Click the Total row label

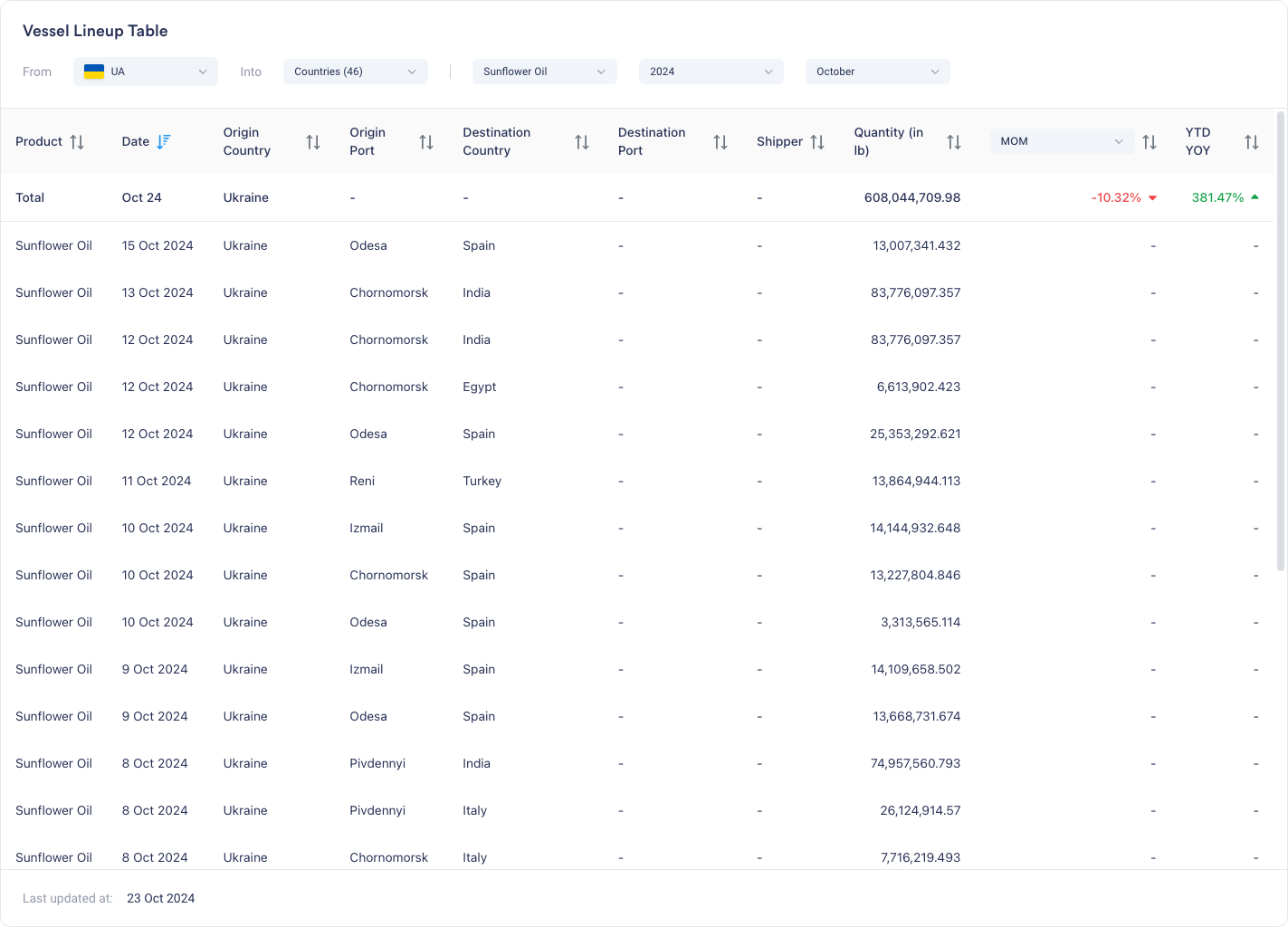tap(30, 197)
